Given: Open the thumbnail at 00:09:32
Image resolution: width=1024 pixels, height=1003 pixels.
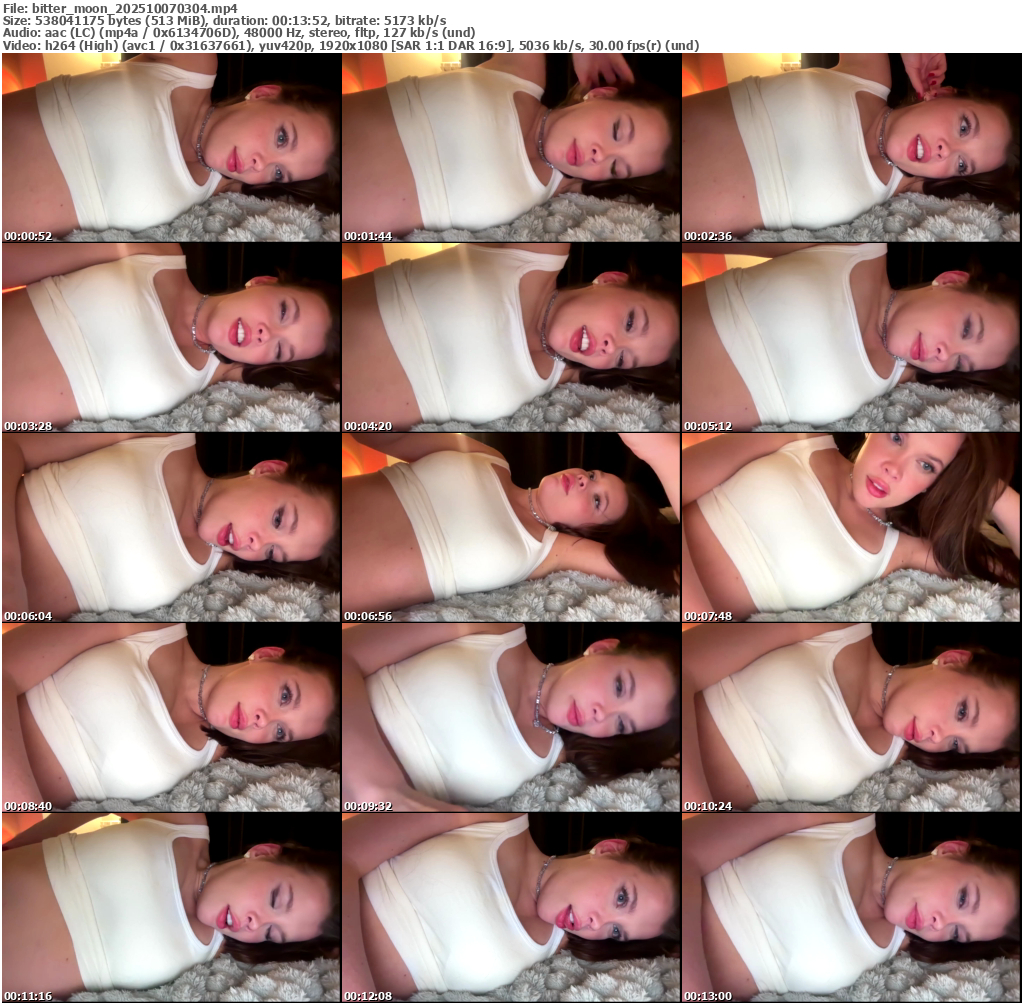Looking at the screenshot, I should pyautogui.click(x=511, y=718).
